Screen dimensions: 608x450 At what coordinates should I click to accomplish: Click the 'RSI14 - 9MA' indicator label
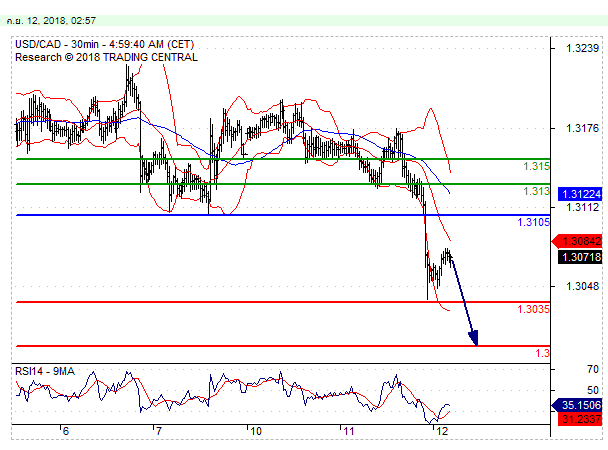click(x=45, y=371)
